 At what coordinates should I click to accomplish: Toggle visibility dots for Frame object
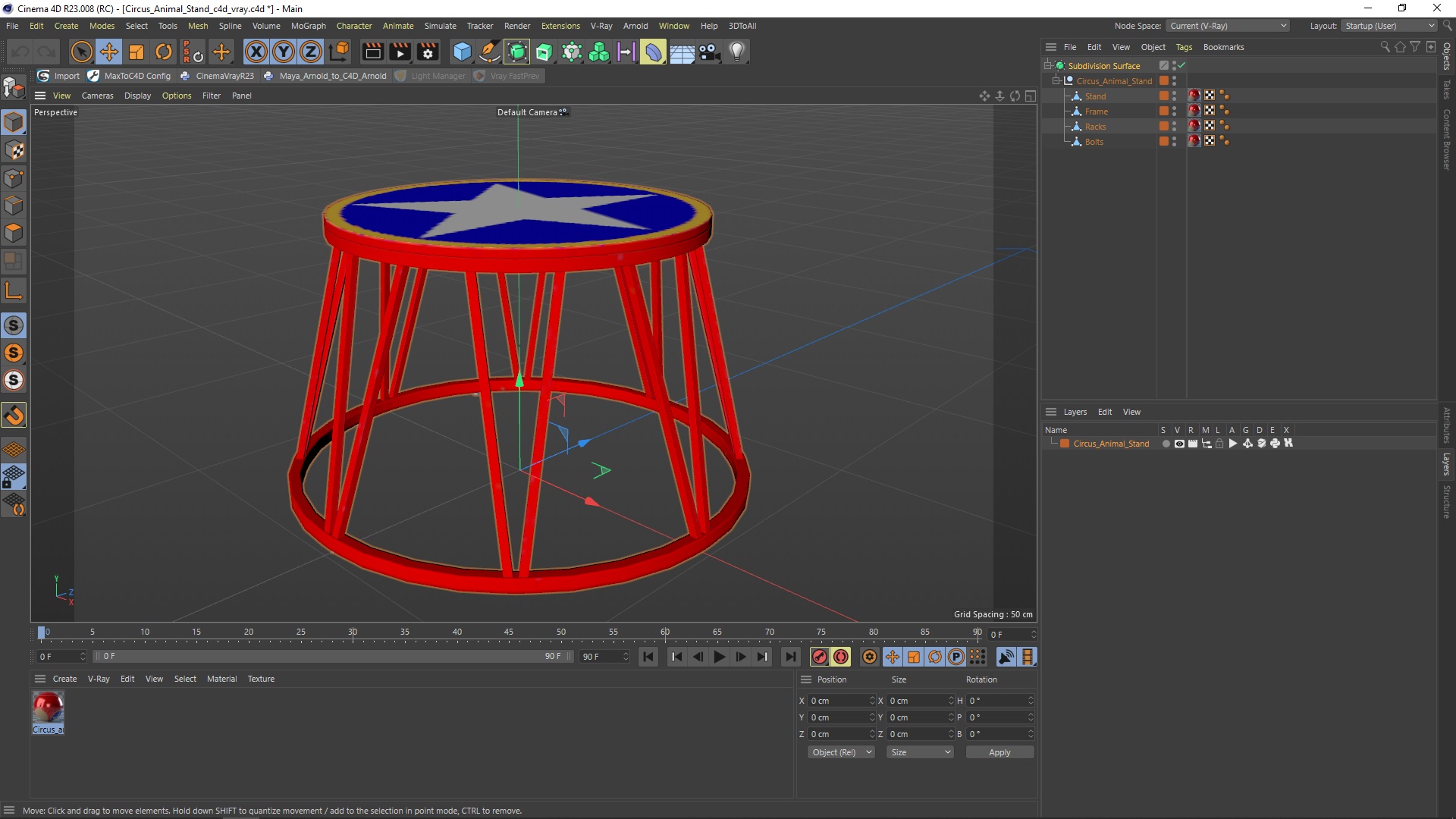click(1174, 111)
